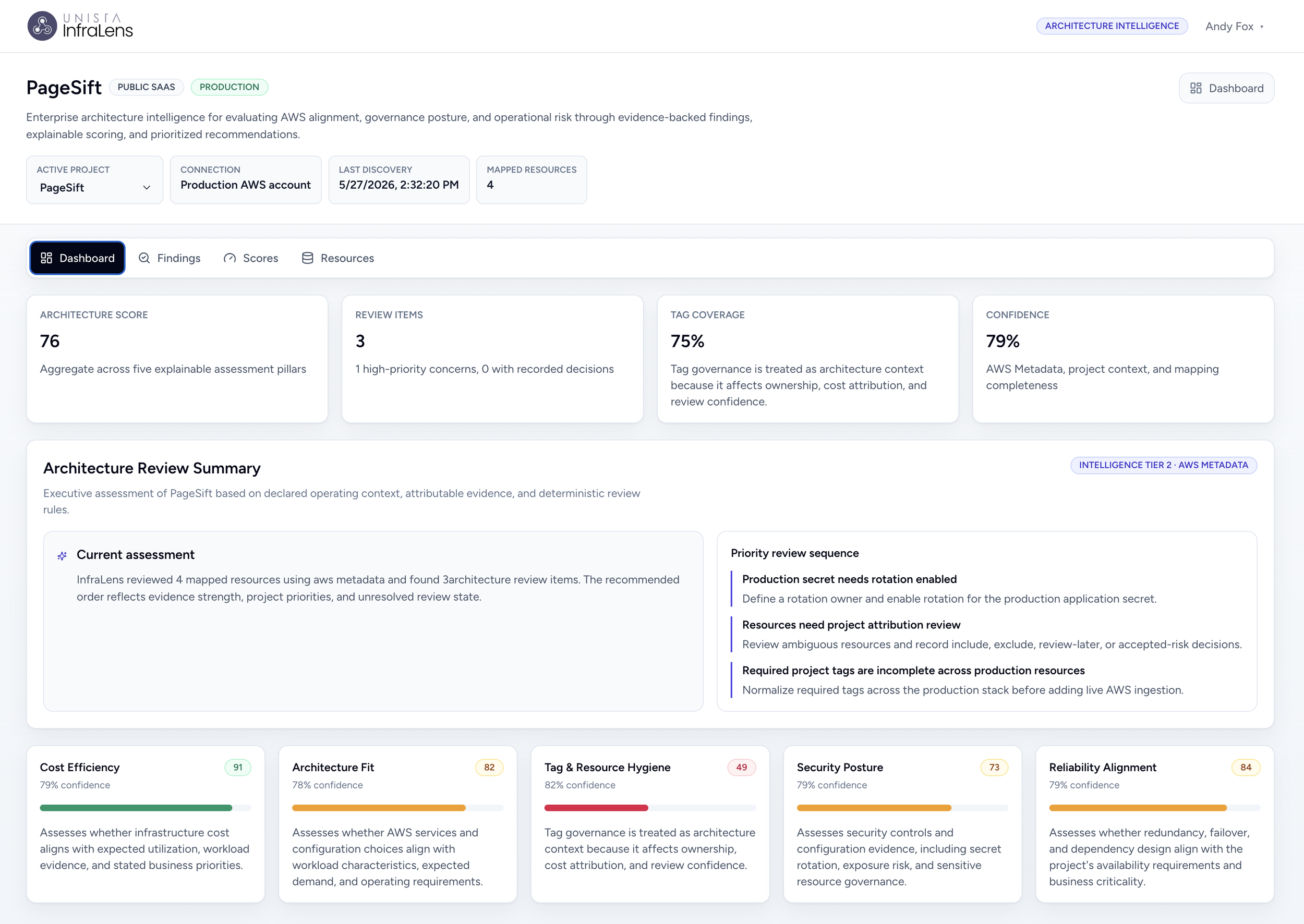The height and width of the screenshot is (924, 1304).
Task: Click the Scores gauge icon
Action: pyautogui.click(x=230, y=258)
